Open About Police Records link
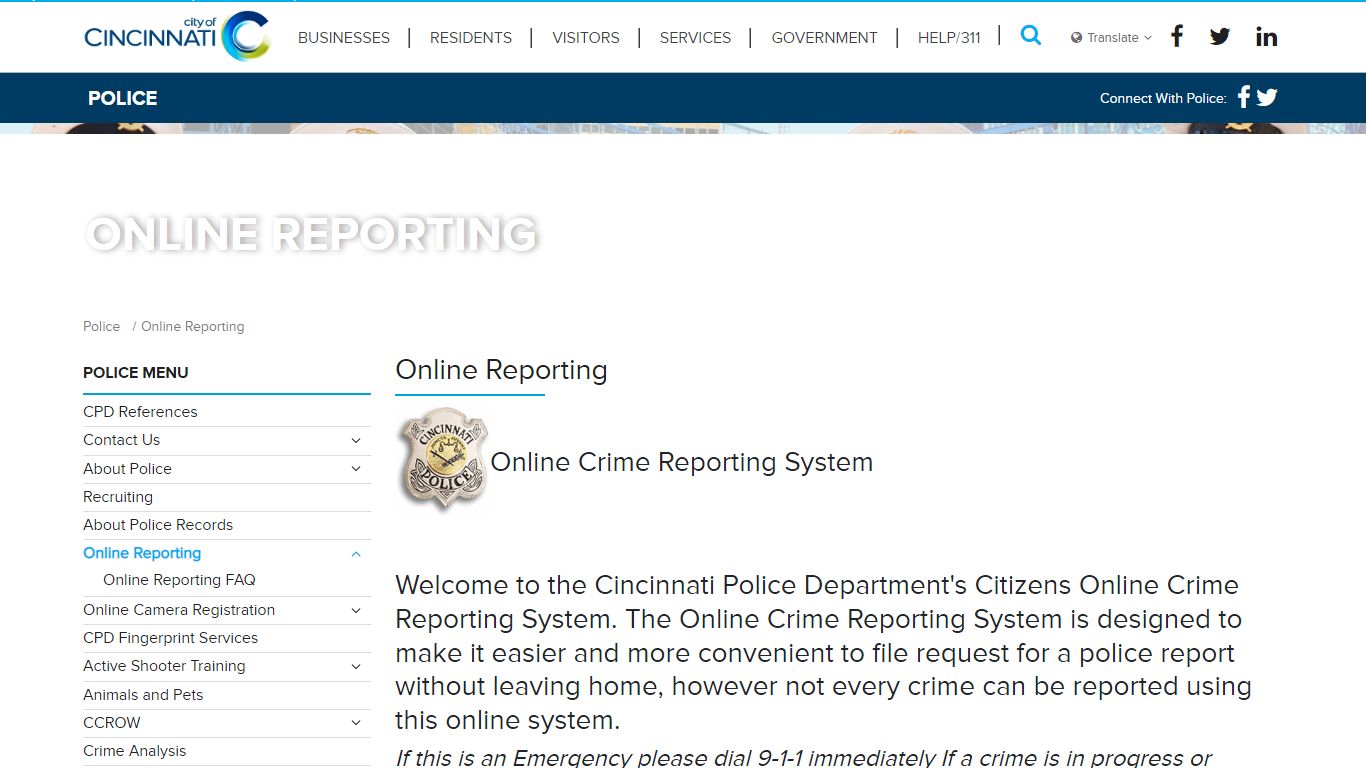This screenshot has height=768, width=1366. (x=158, y=525)
